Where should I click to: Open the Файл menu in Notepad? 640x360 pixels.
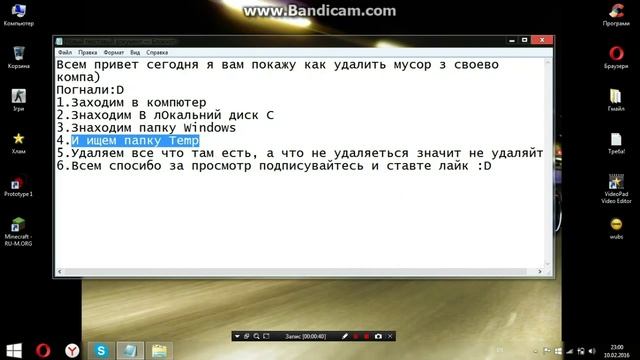64,52
